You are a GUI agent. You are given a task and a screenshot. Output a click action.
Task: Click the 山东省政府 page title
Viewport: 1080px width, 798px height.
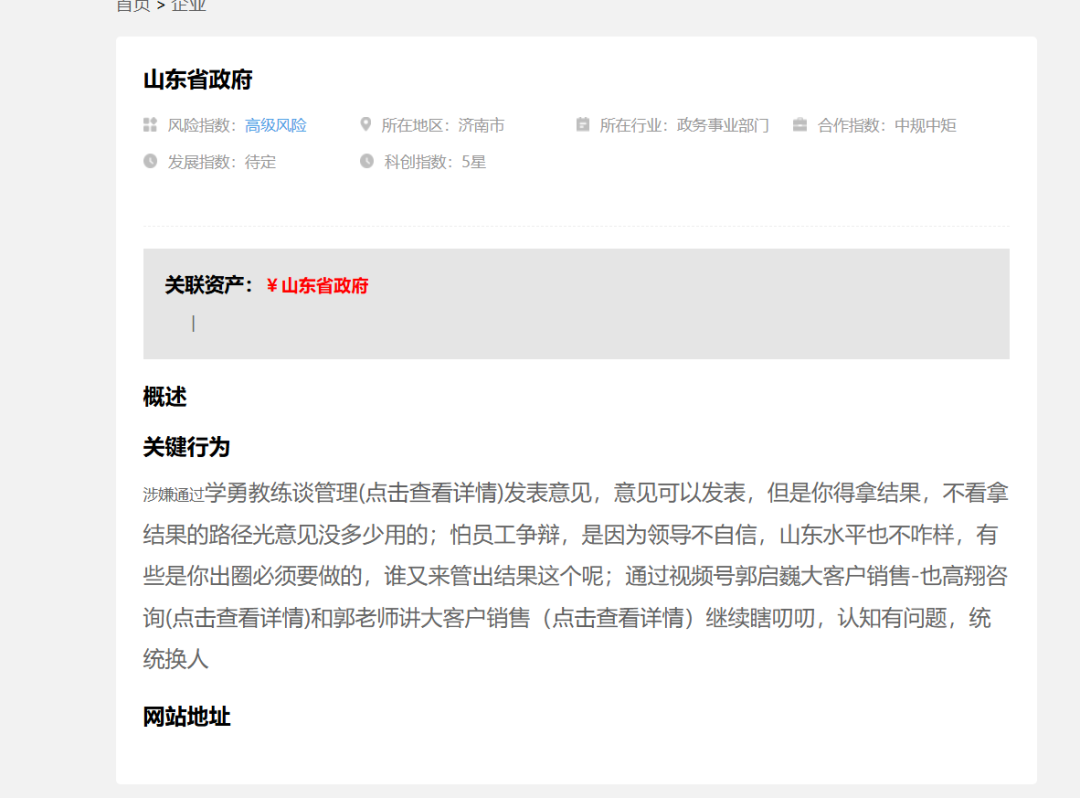coord(198,80)
